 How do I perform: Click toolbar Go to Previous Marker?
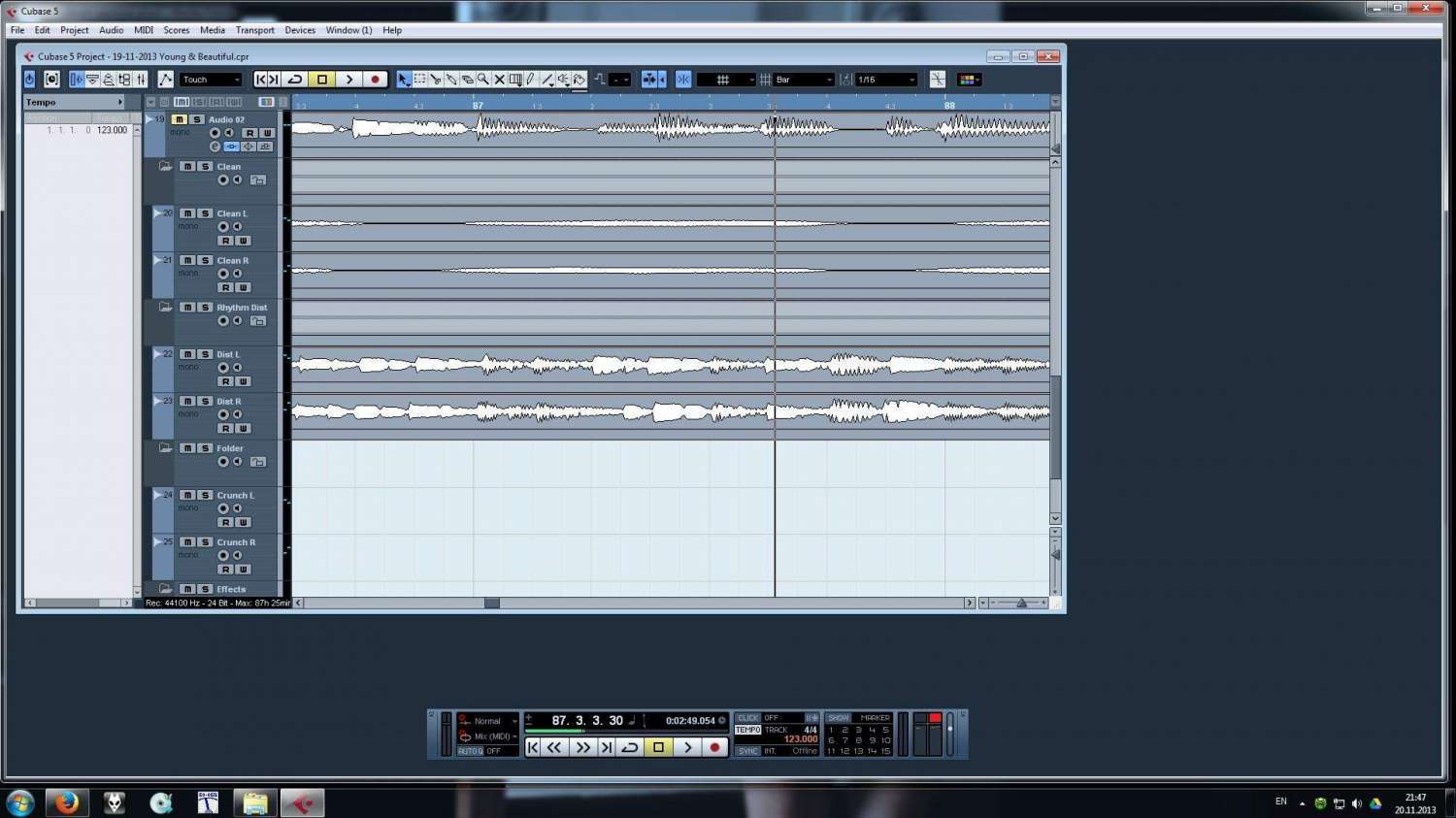[x=261, y=80]
